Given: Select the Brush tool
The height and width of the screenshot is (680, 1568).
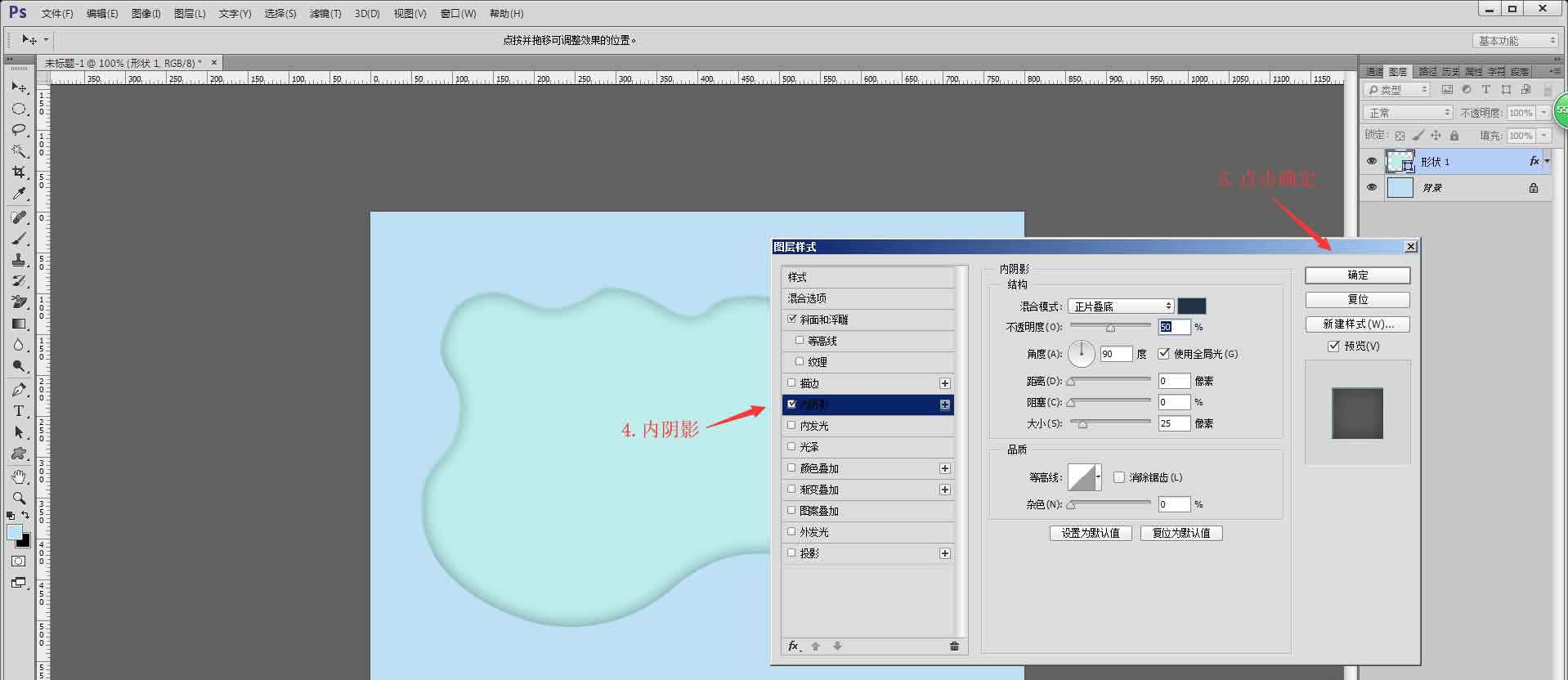Looking at the screenshot, I should (x=19, y=239).
